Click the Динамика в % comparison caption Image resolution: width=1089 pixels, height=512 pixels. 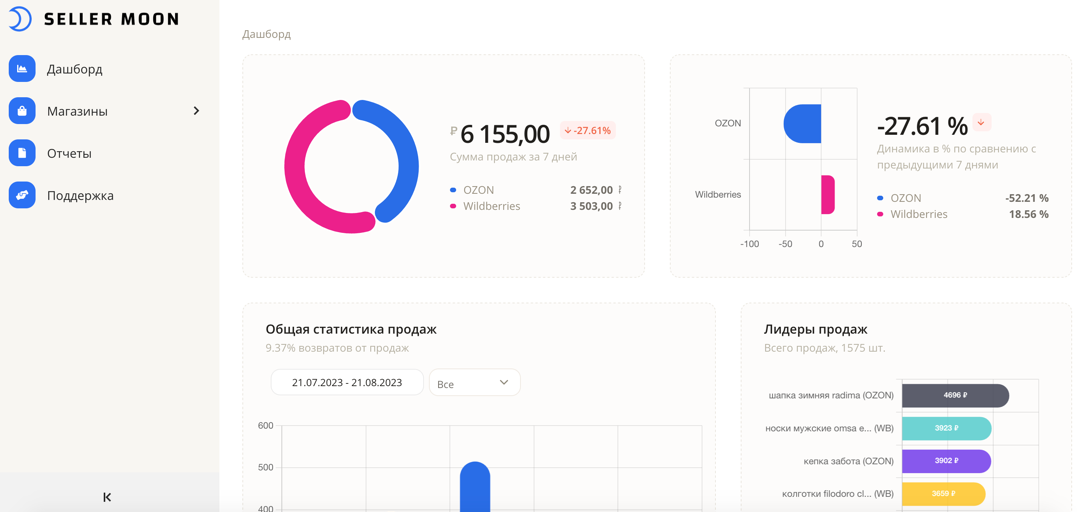pos(956,157)
